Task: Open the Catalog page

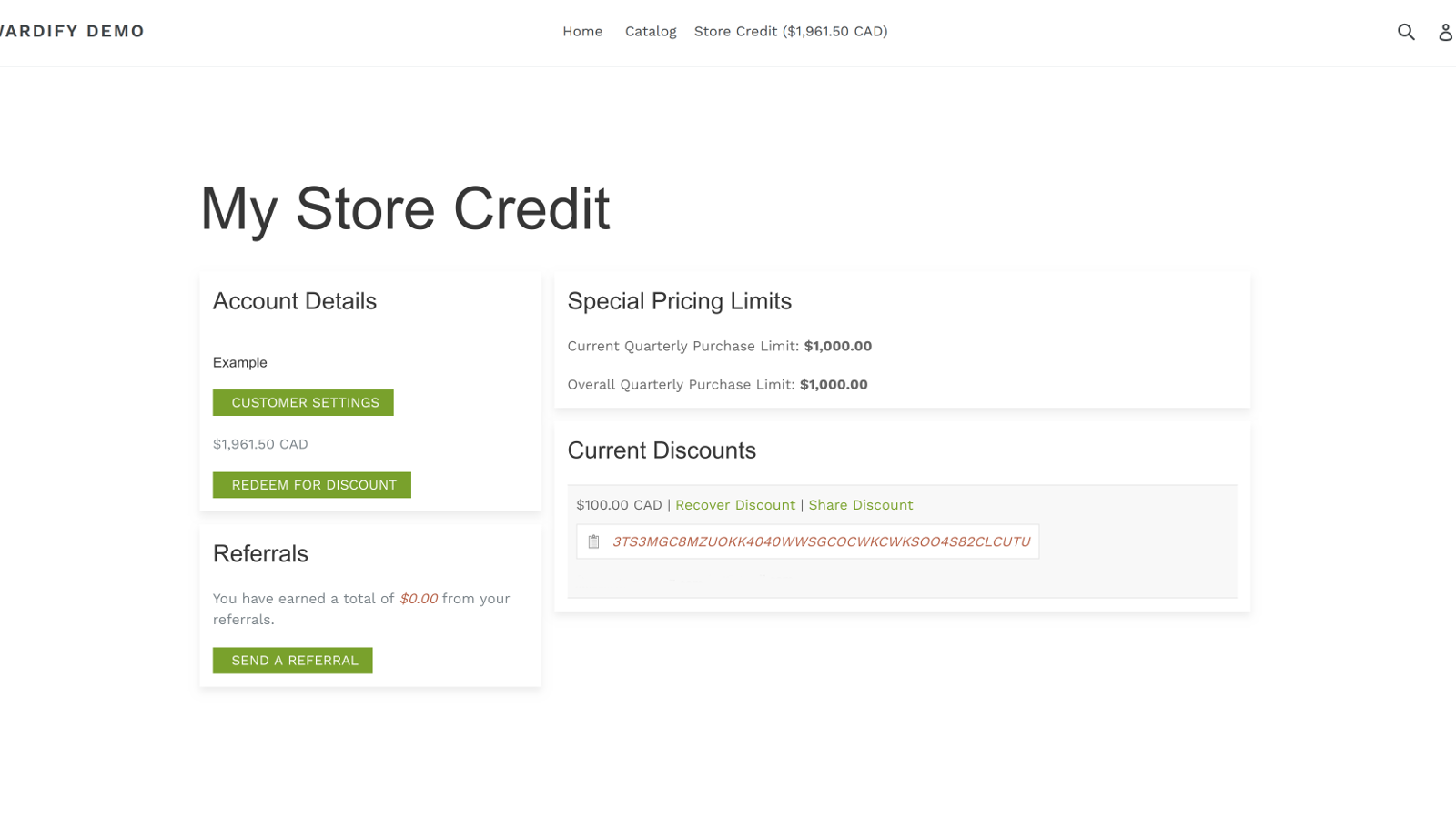Action: pyautogui.click(x=650, y=31)
